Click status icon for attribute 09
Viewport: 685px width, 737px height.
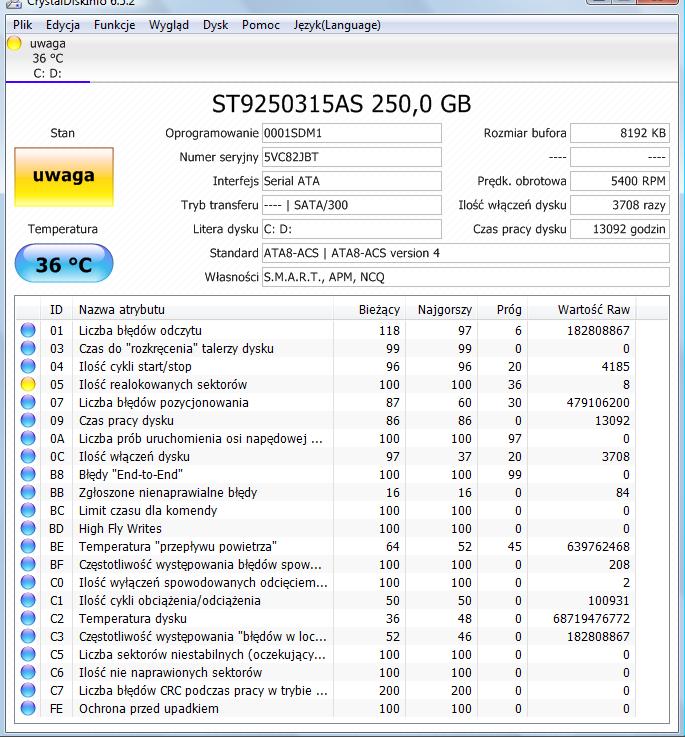tap(28, 420)
